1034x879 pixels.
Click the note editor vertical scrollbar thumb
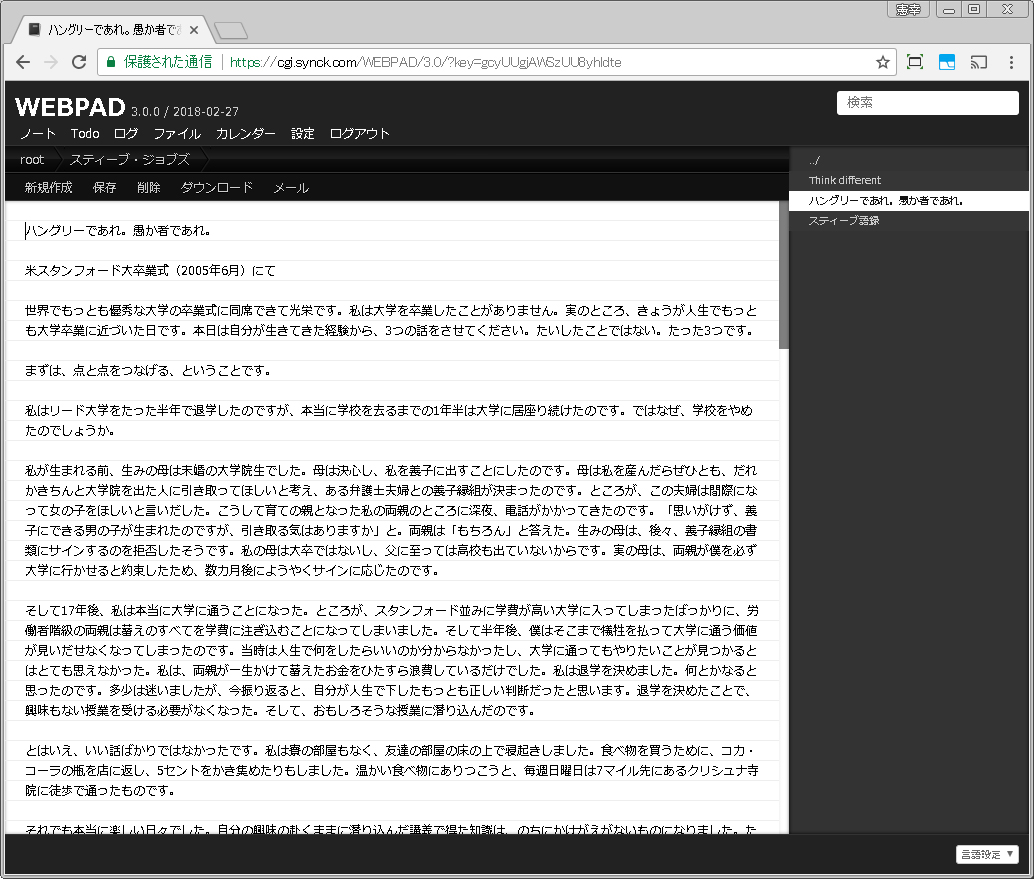point(783,274)
